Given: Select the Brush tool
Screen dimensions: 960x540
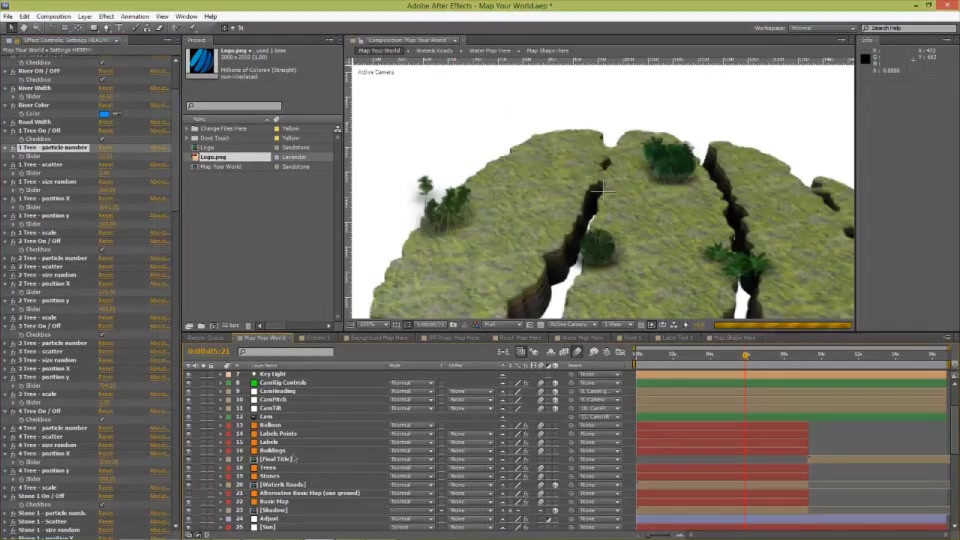Looking at the screenshot, I should (x=135, y=28).
